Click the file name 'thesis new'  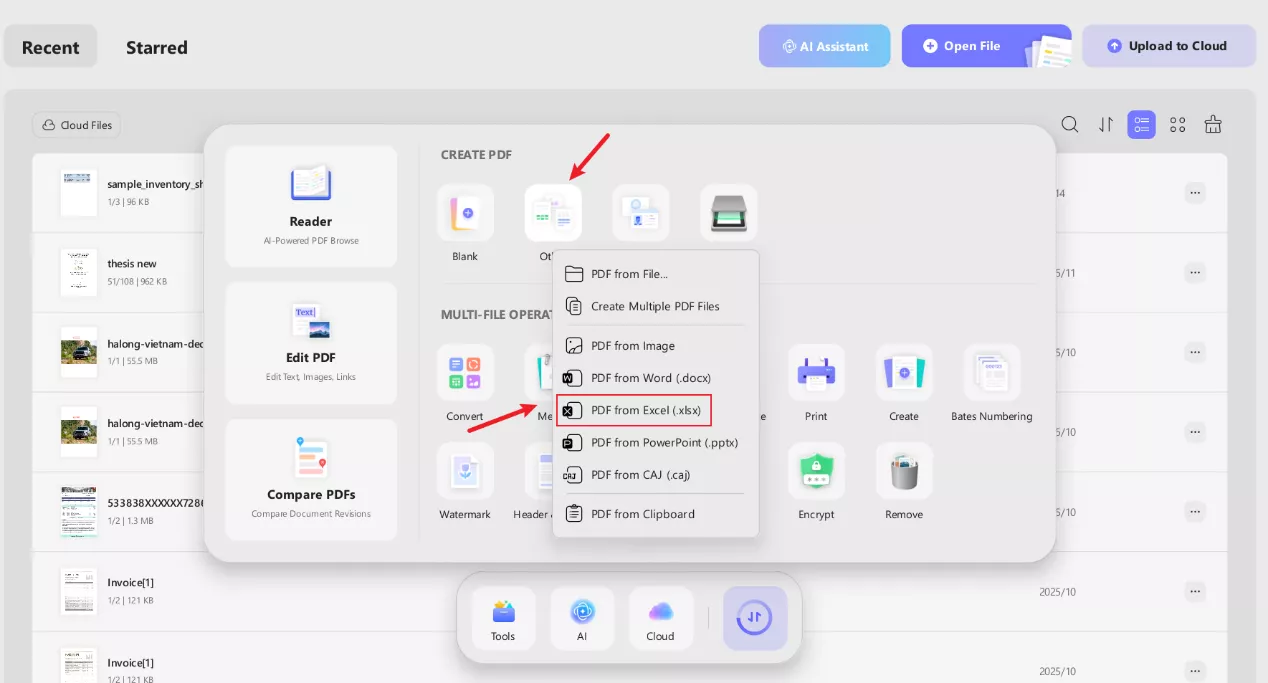(x=132, y=264)
